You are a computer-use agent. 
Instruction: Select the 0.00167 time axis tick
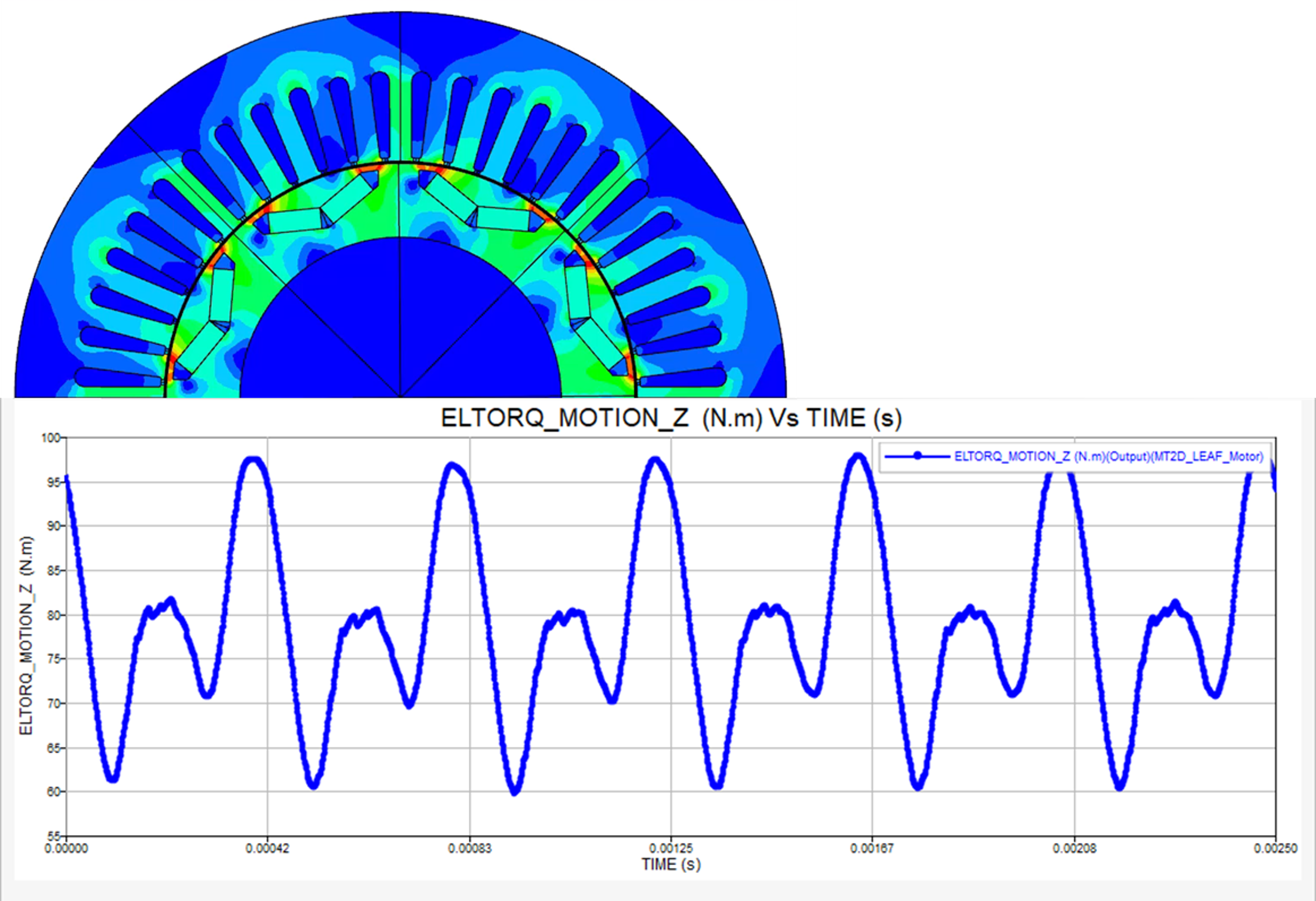[x=872, y=848]
